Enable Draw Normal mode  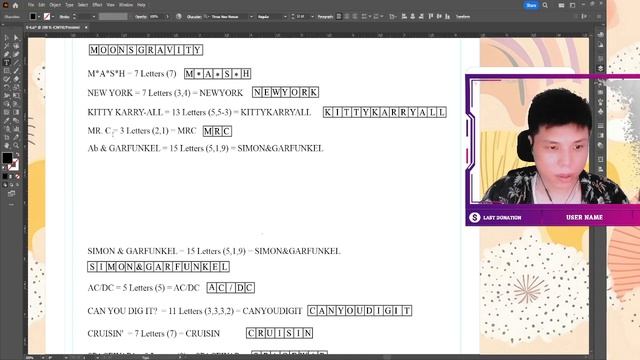[5, 185]
